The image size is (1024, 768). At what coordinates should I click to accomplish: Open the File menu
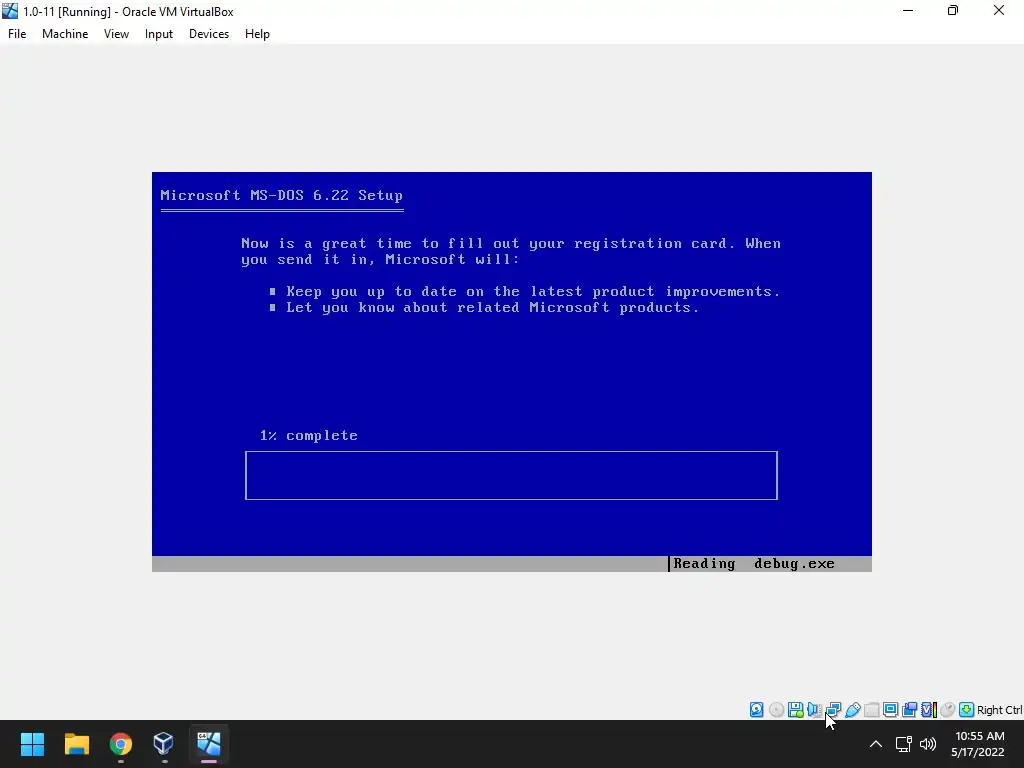pyautogui.click(x=17, y=34)
